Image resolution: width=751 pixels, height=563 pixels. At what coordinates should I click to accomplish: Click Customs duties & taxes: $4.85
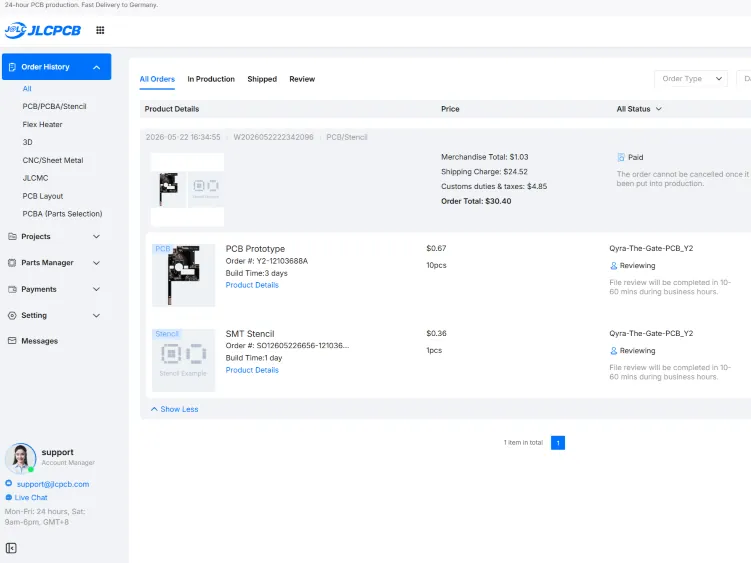tap(494, 186)
